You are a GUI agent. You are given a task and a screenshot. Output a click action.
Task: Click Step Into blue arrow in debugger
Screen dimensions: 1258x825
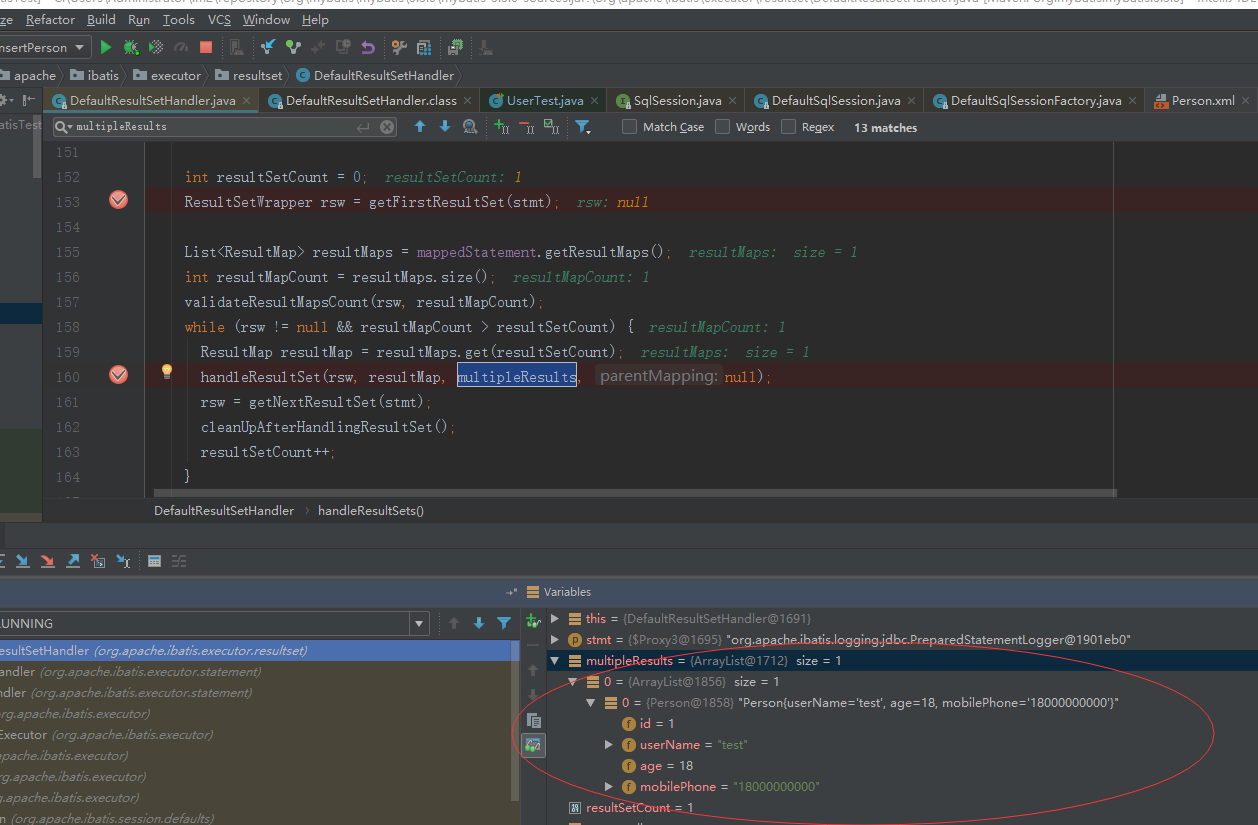23,561
